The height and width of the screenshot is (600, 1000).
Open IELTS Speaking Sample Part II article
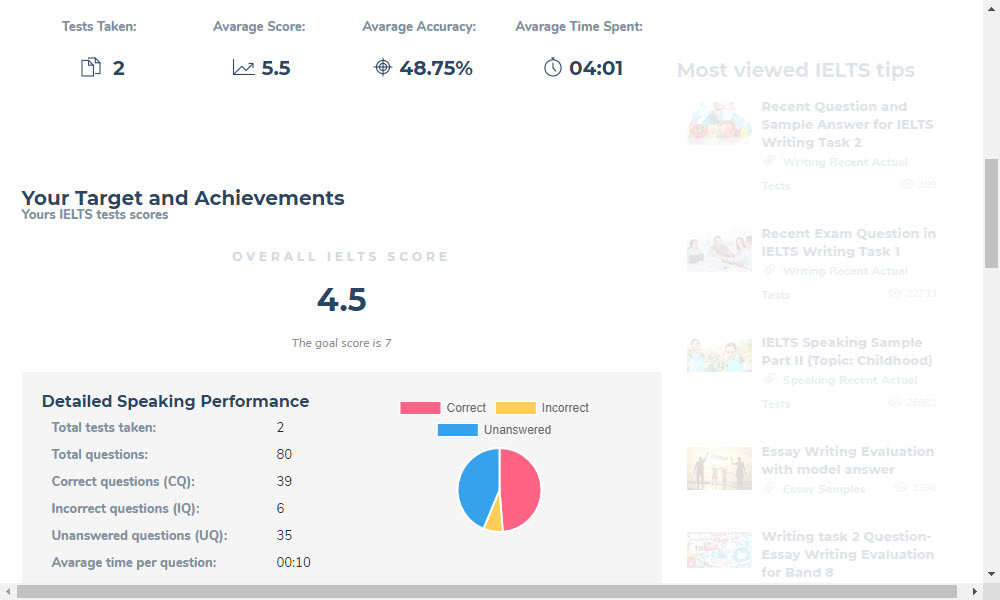point(846,351)
